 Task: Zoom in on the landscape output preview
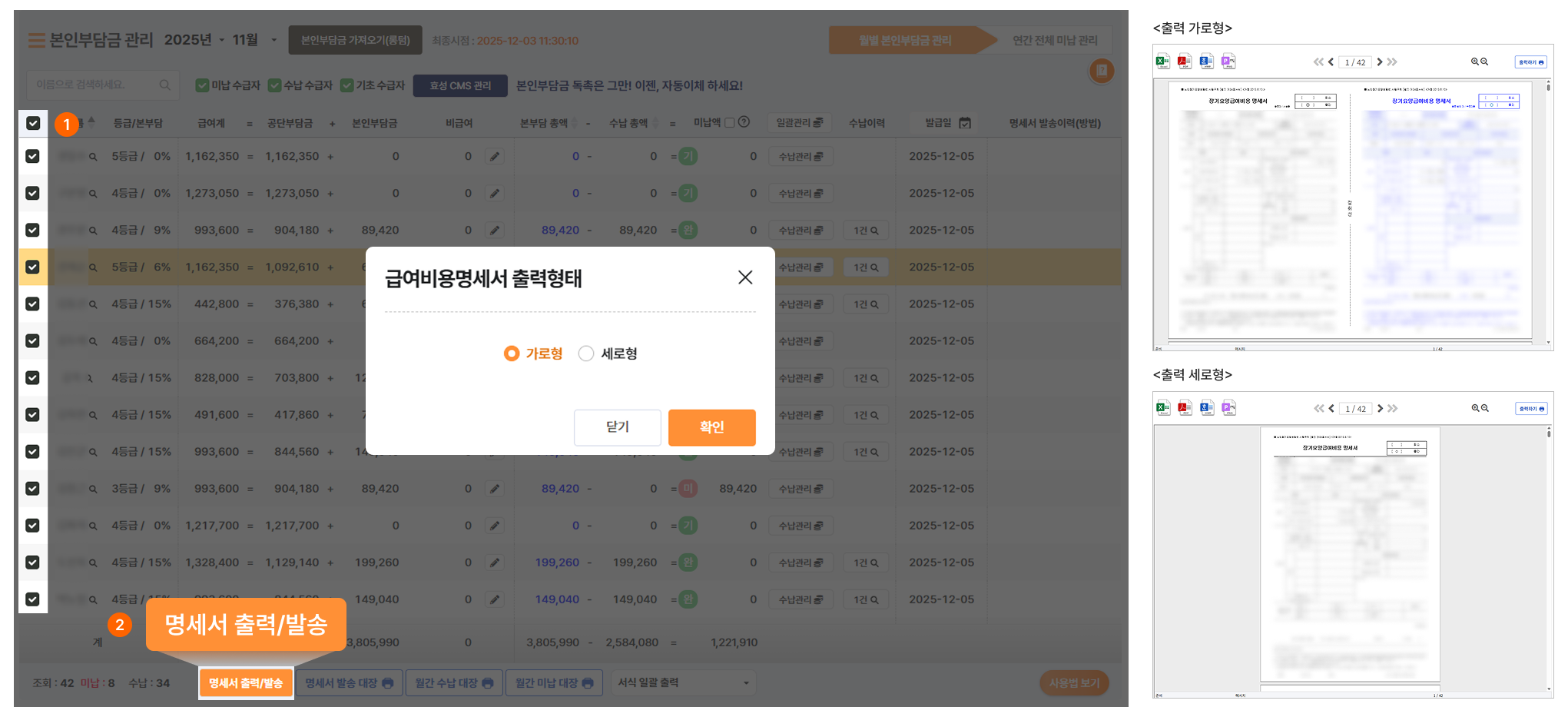coord(1475,61)
